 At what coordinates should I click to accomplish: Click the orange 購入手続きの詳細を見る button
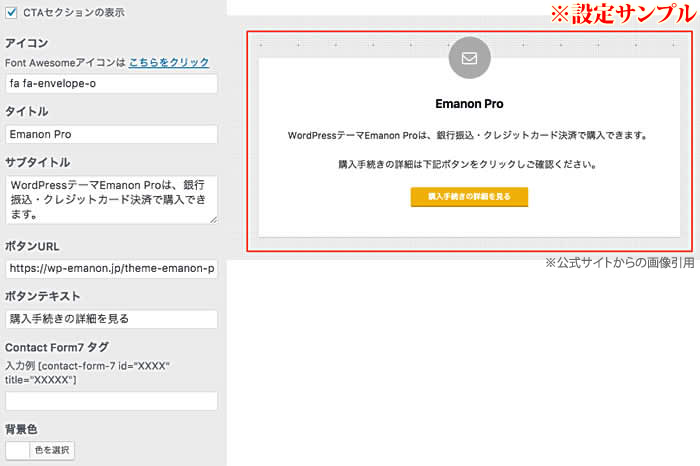[x=469, y=197]
